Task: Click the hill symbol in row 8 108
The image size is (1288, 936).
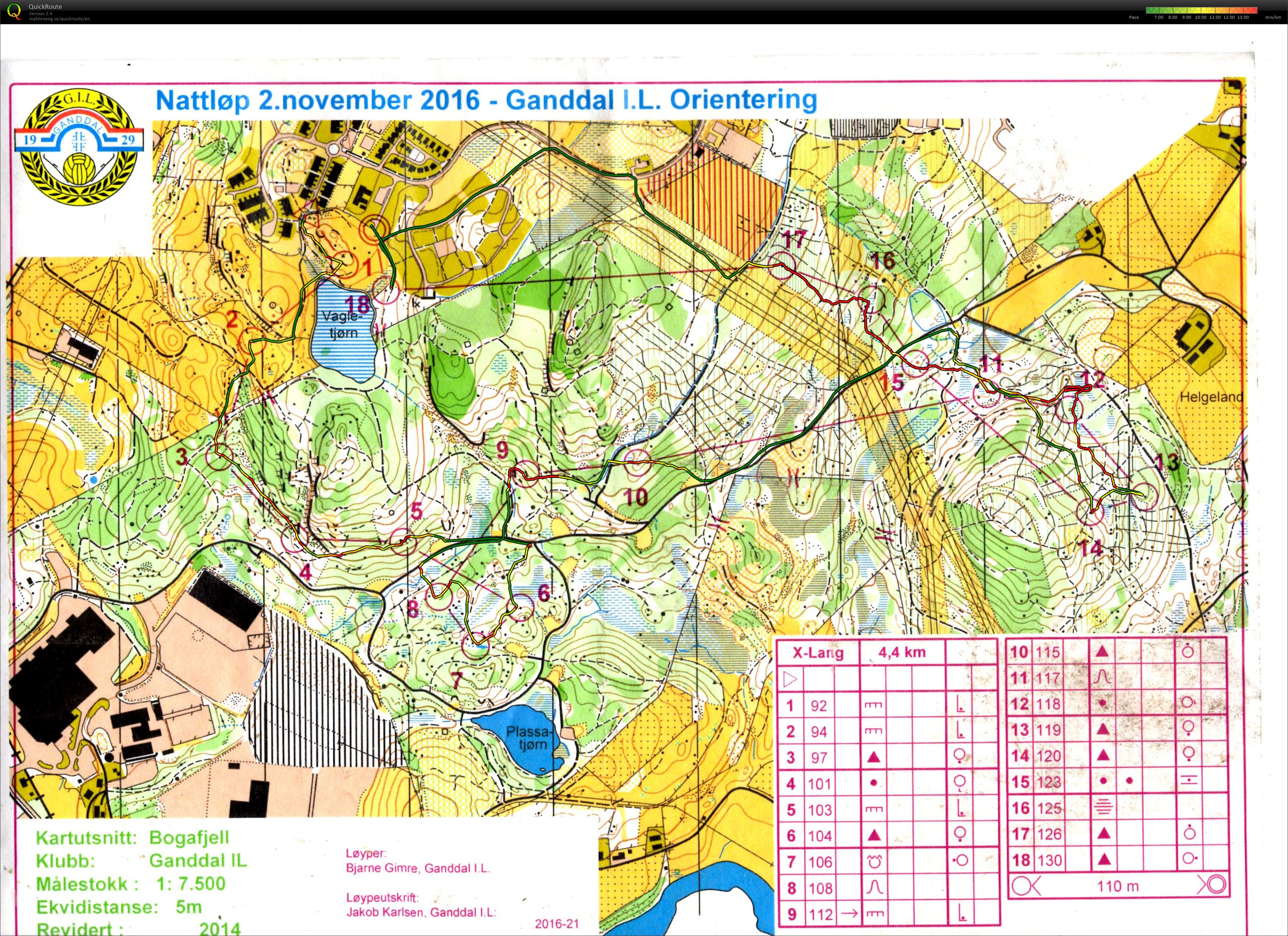Action: tap(875, 887)
